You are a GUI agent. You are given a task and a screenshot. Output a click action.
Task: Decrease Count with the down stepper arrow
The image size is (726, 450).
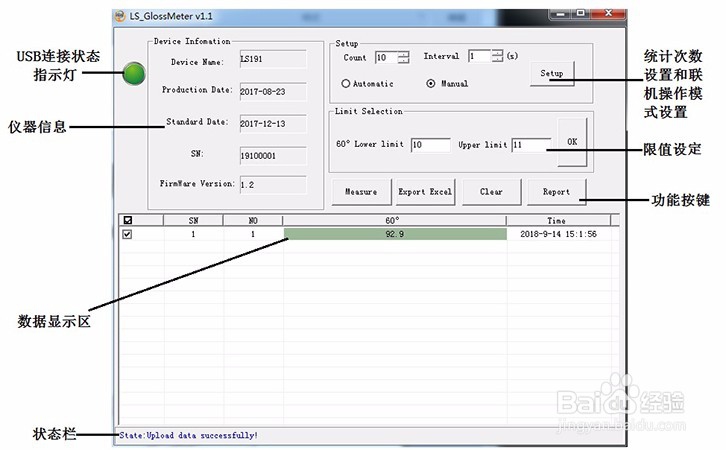[x=404, y=61]
